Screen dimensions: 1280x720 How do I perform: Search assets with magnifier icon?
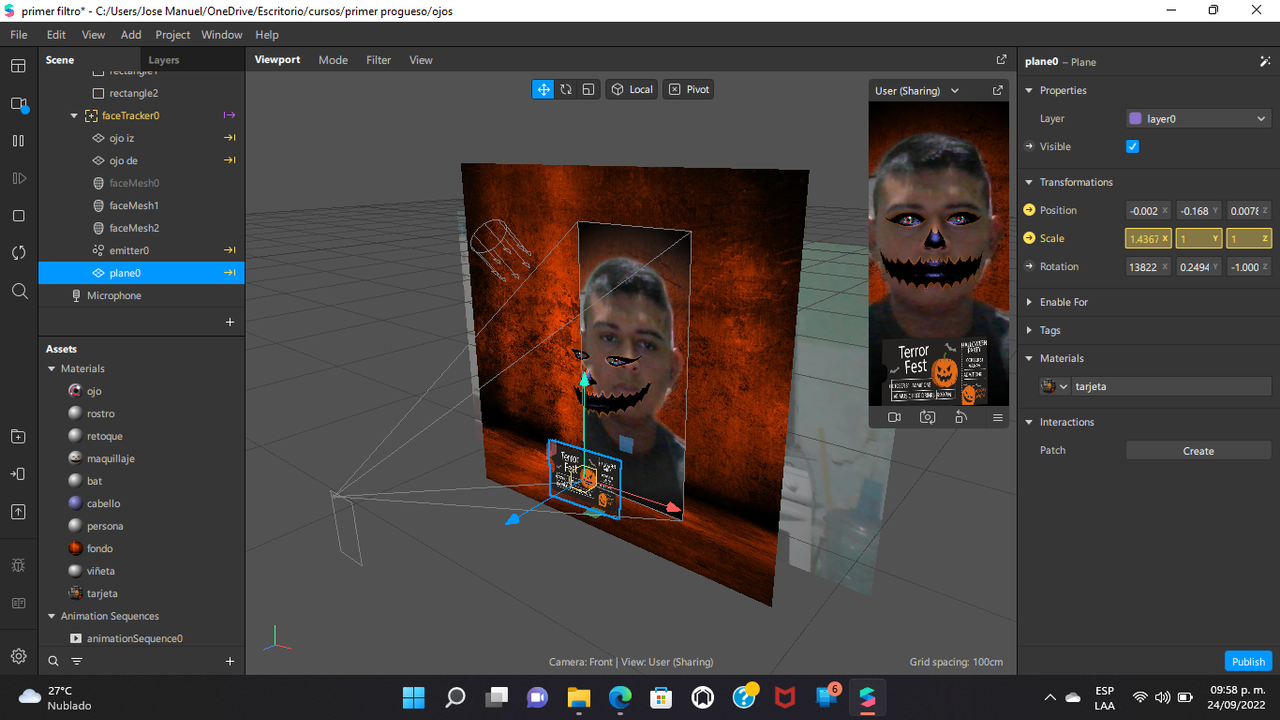coord(54,661)
